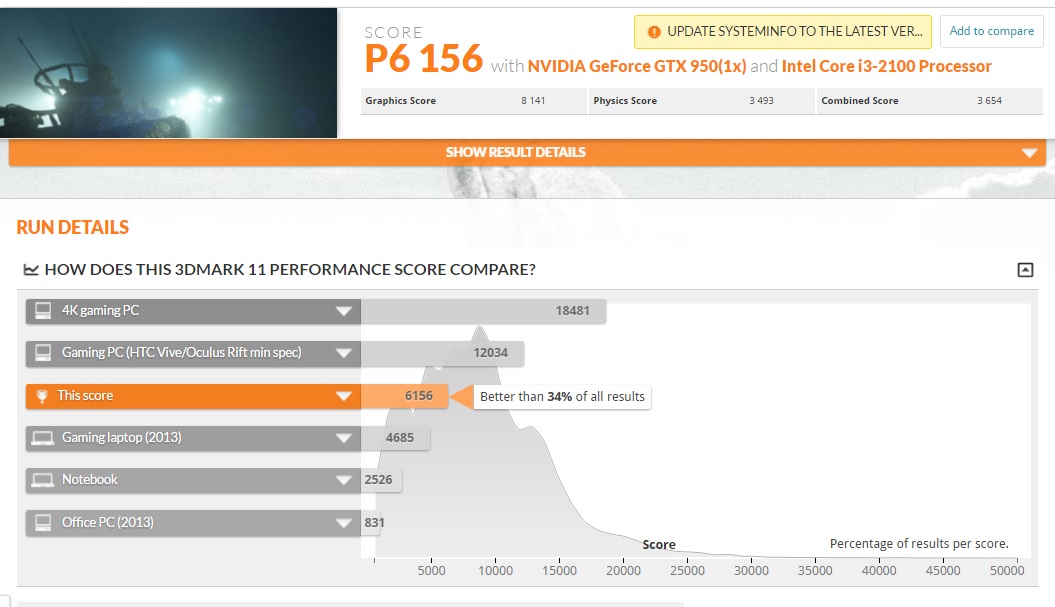
Task: Click the 3DMark 11 performance score compare heading
Action: click(x=290, y=269)
